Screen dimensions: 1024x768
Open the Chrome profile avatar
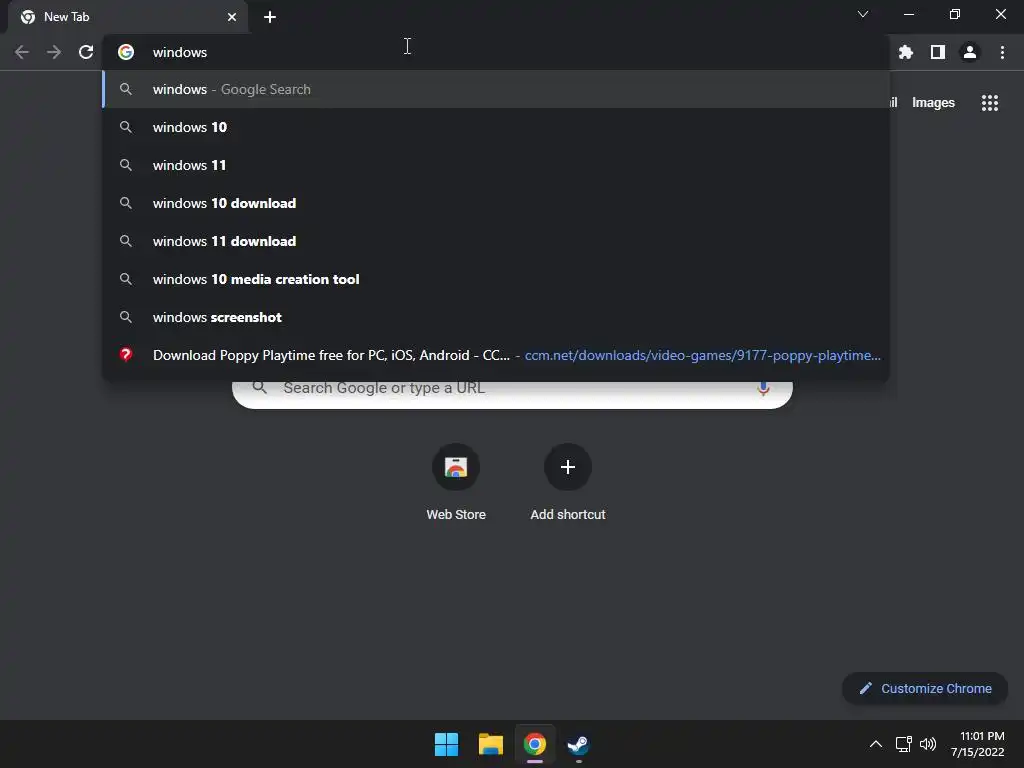point(970,52)
